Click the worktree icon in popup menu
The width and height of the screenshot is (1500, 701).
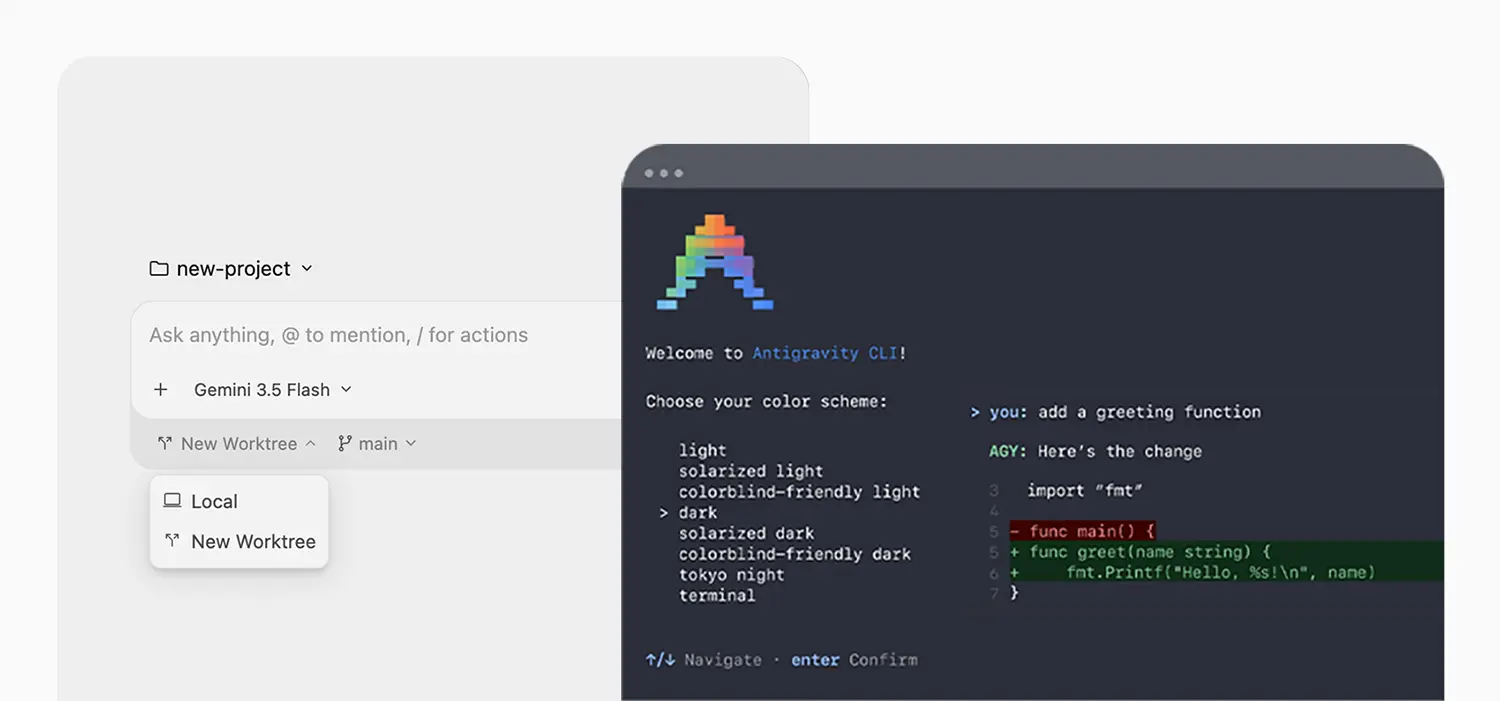(172, 541)
